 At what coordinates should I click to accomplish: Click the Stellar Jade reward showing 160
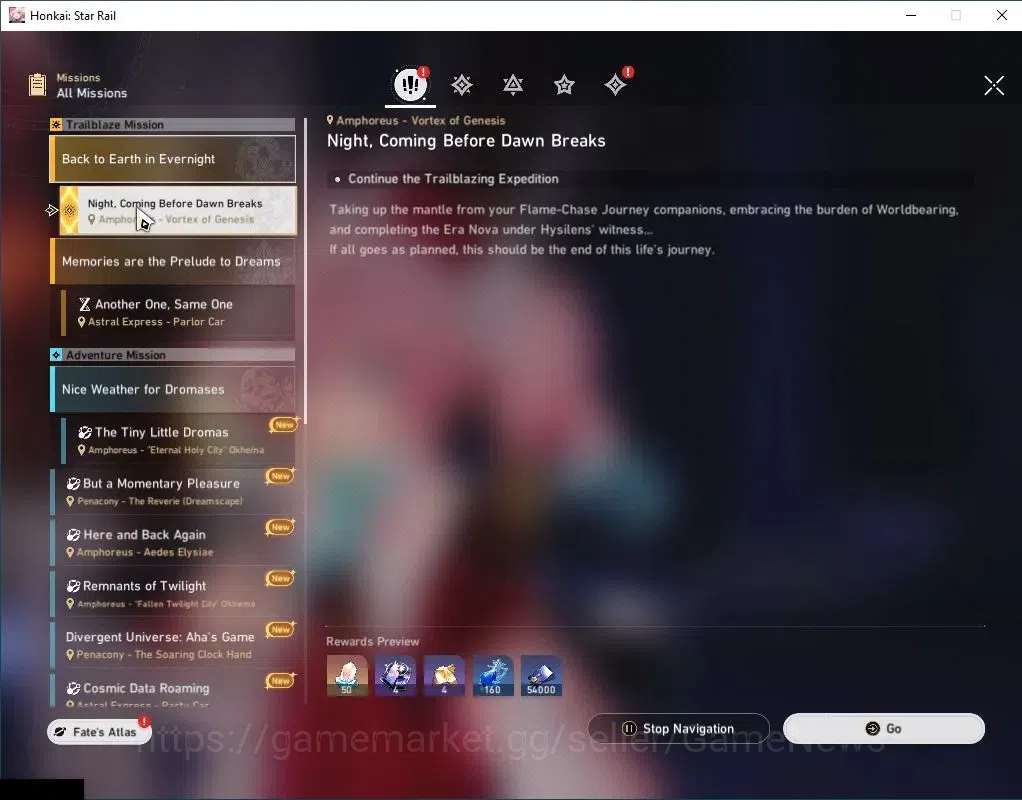tap(493, 676)
